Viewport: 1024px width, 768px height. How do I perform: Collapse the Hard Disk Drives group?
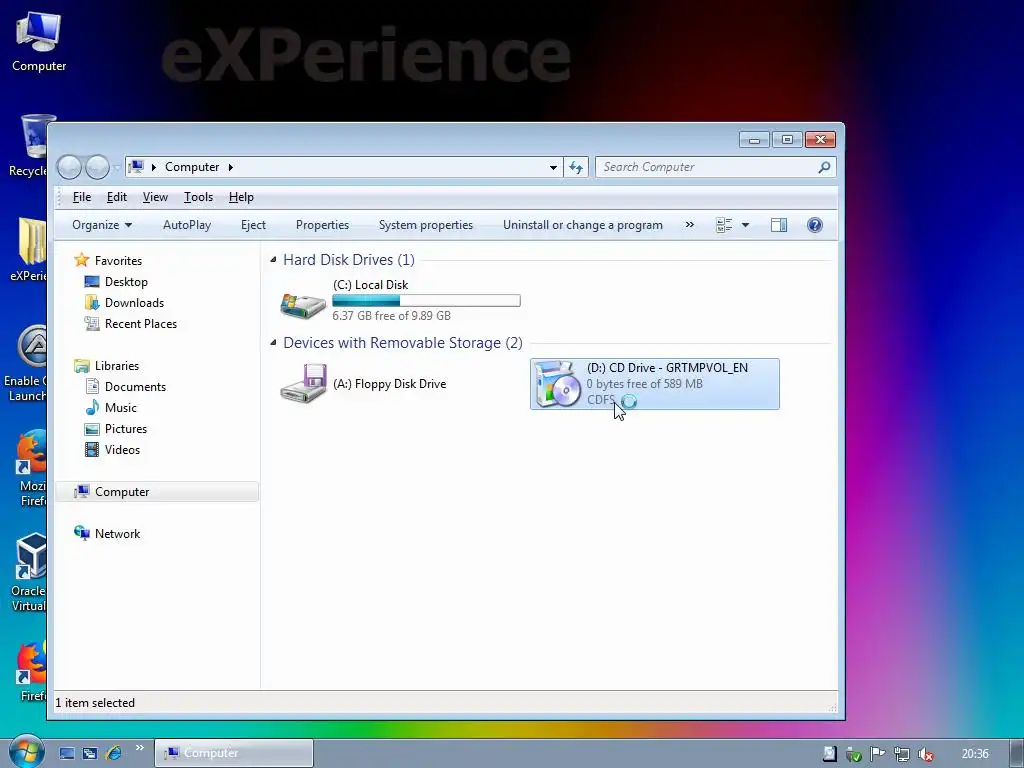point(273,260)
